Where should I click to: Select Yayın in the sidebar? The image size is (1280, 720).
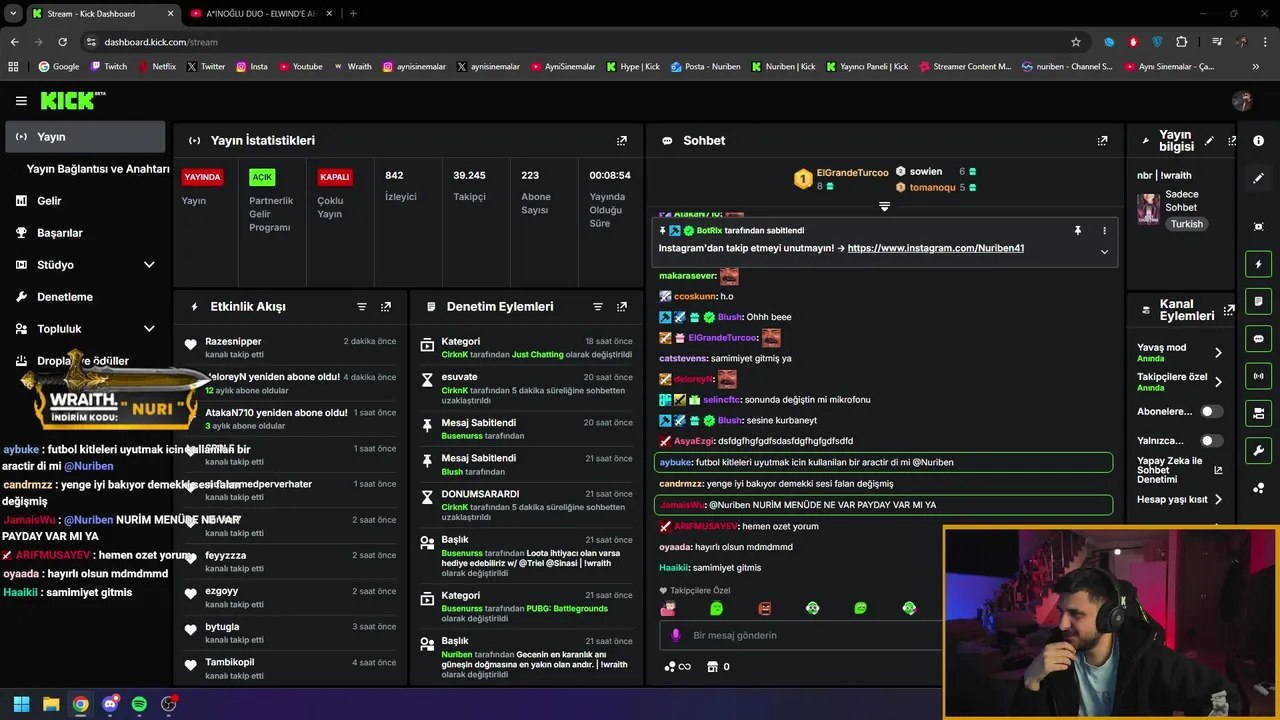click(85, 137)
